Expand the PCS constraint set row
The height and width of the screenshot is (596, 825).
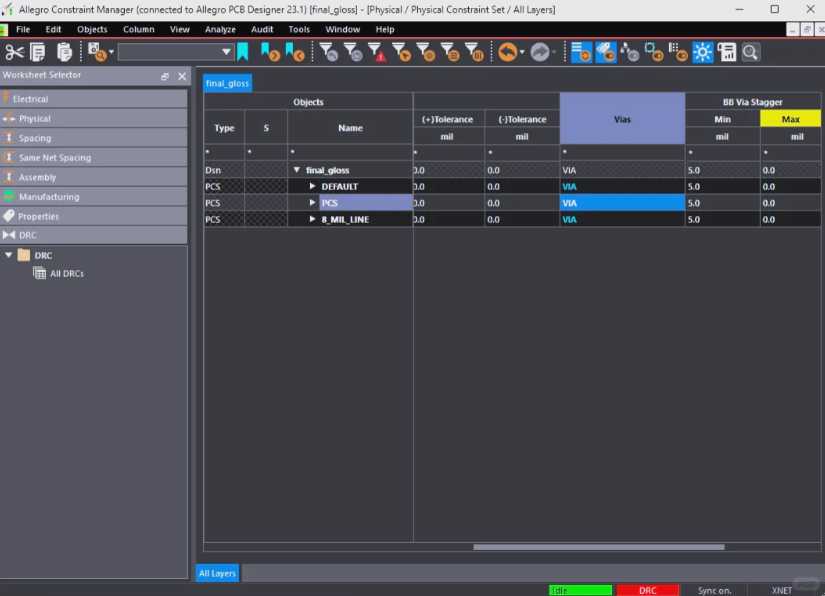pyautogui.click(x=312, y=203)
